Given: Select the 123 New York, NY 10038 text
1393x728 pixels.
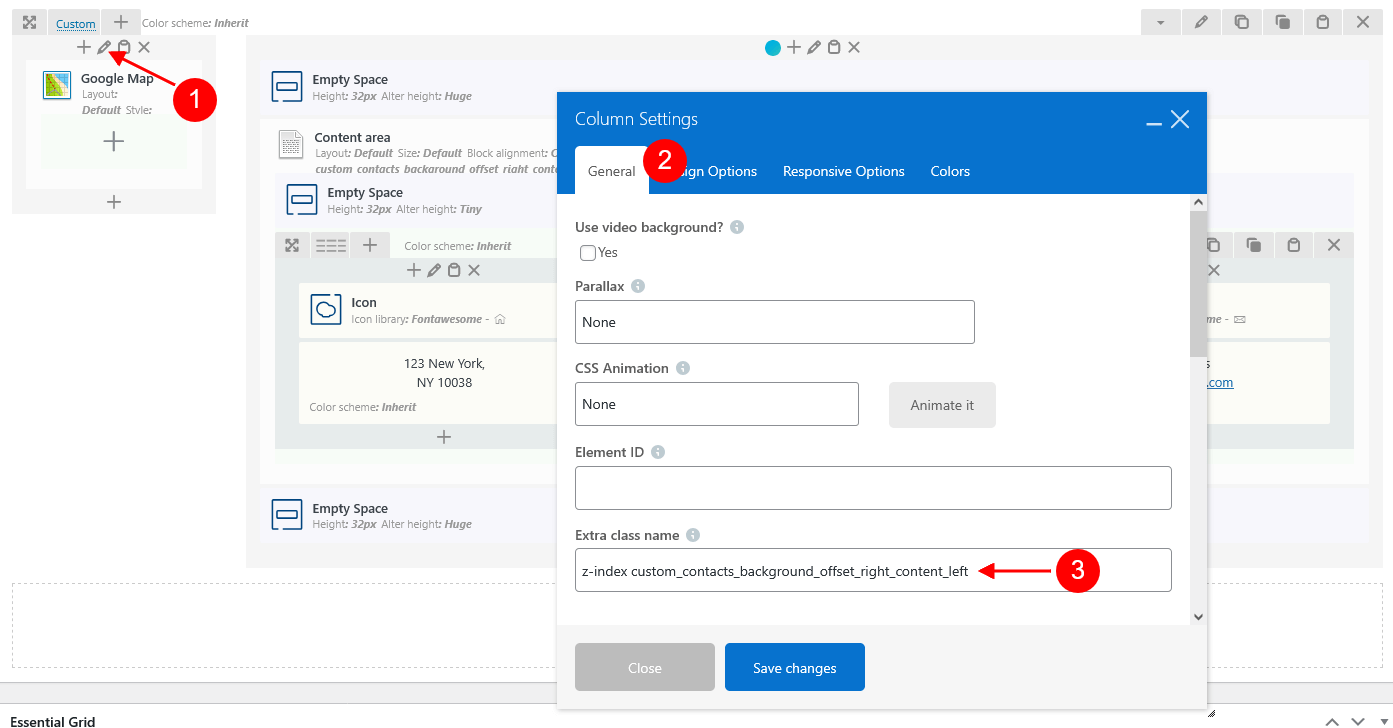Looking at the screenshot, I should pyautogui.click(x=444, y=373).
